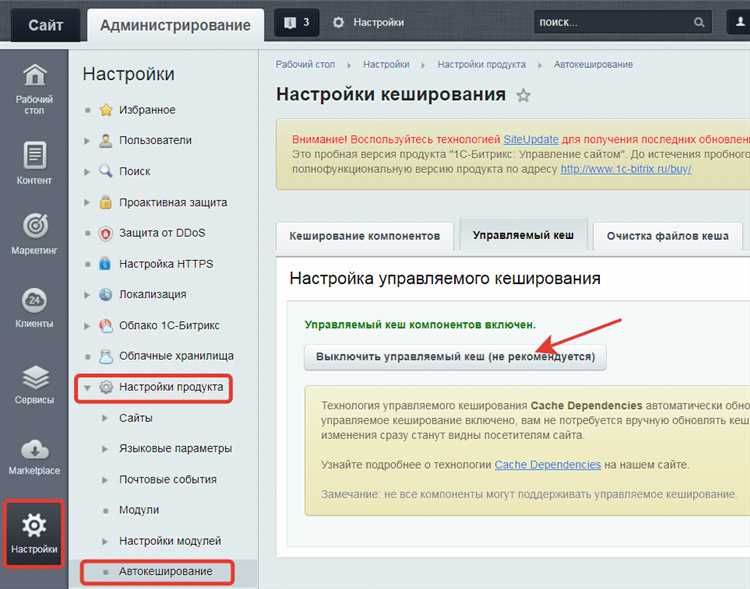The width and height of the screenshot is (750, 589).
Task: Select Модули in settings tree
Action: [x=139, y=510]
